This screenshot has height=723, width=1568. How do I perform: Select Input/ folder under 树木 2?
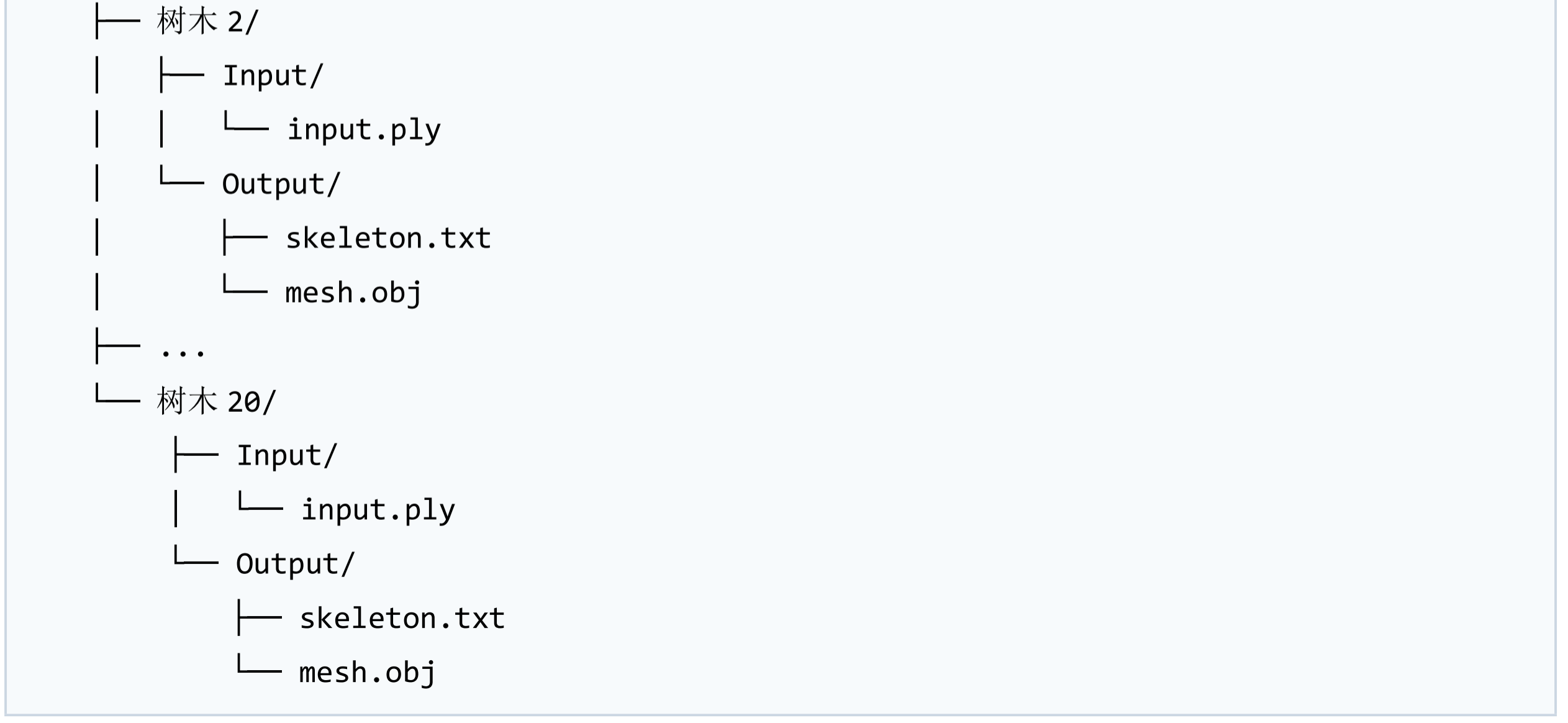click(x=273, y=76)
